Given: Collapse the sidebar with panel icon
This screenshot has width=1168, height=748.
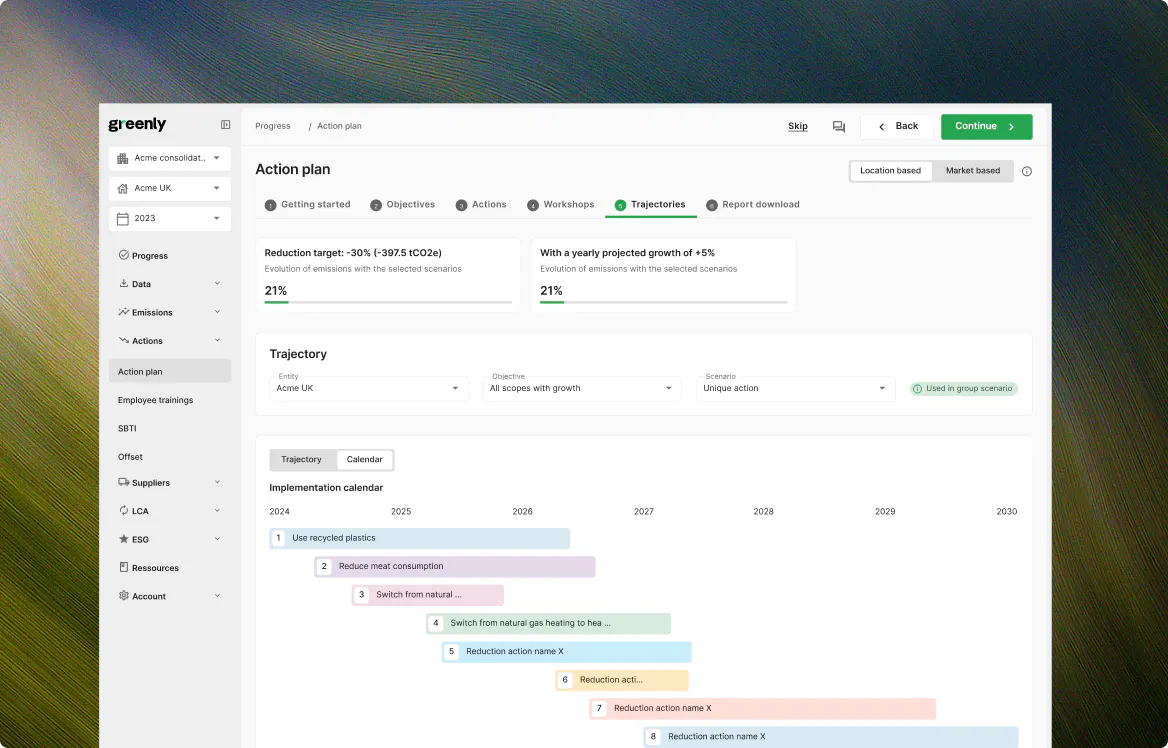Looking at the screenshot, I should point(225,125).
